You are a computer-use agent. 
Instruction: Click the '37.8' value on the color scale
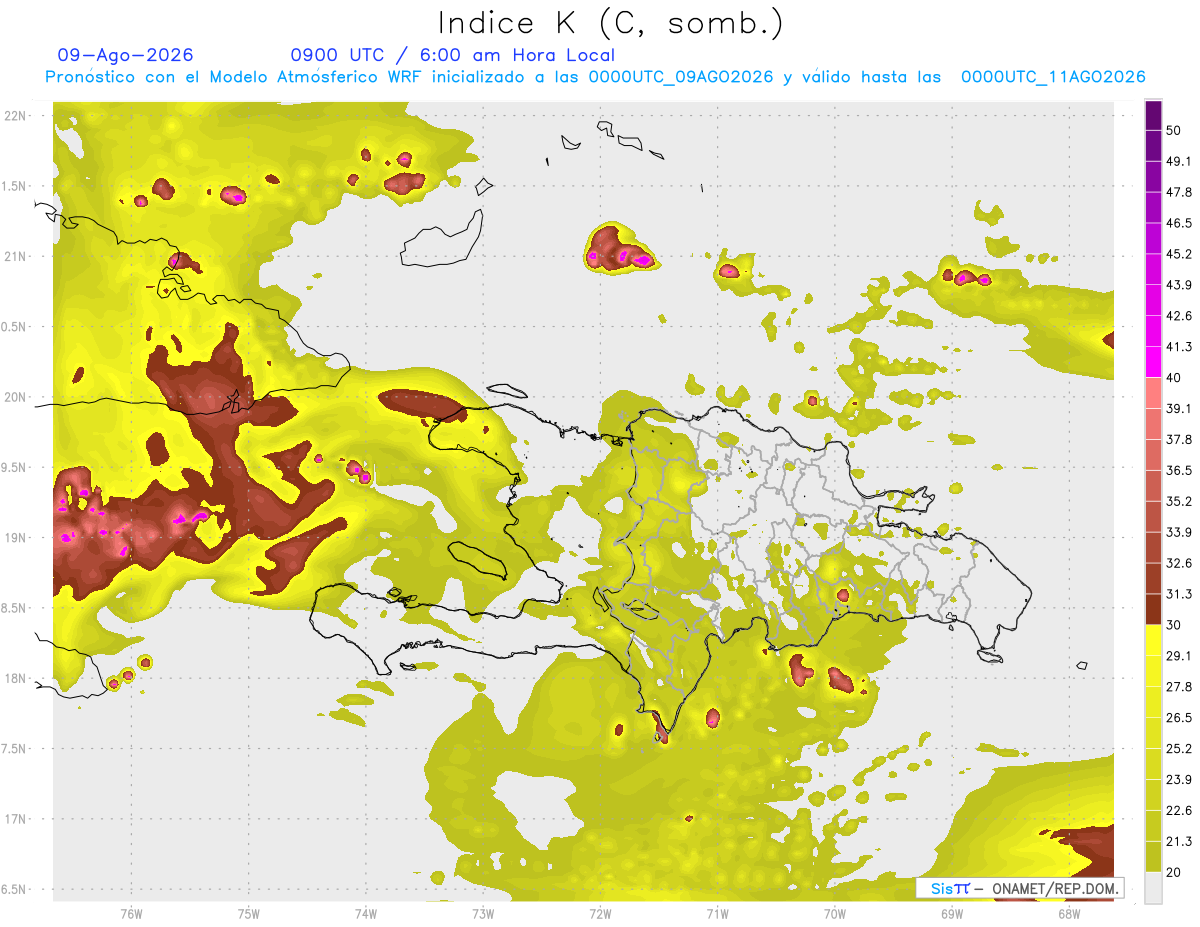pos(1179,439)
